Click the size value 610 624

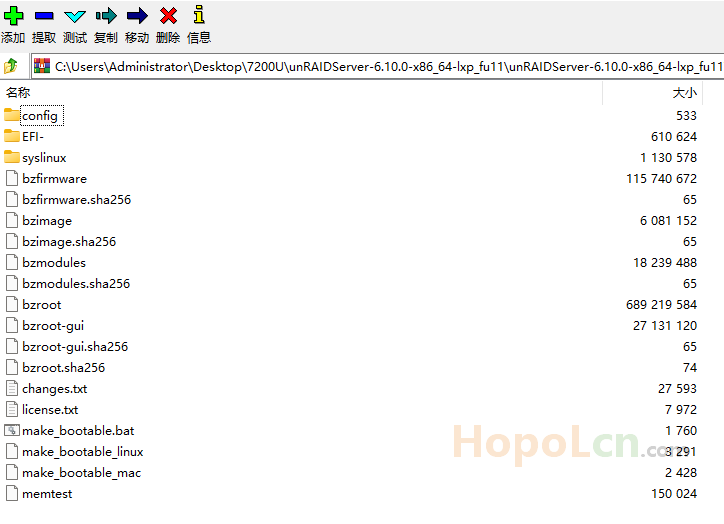coord(674,137)
